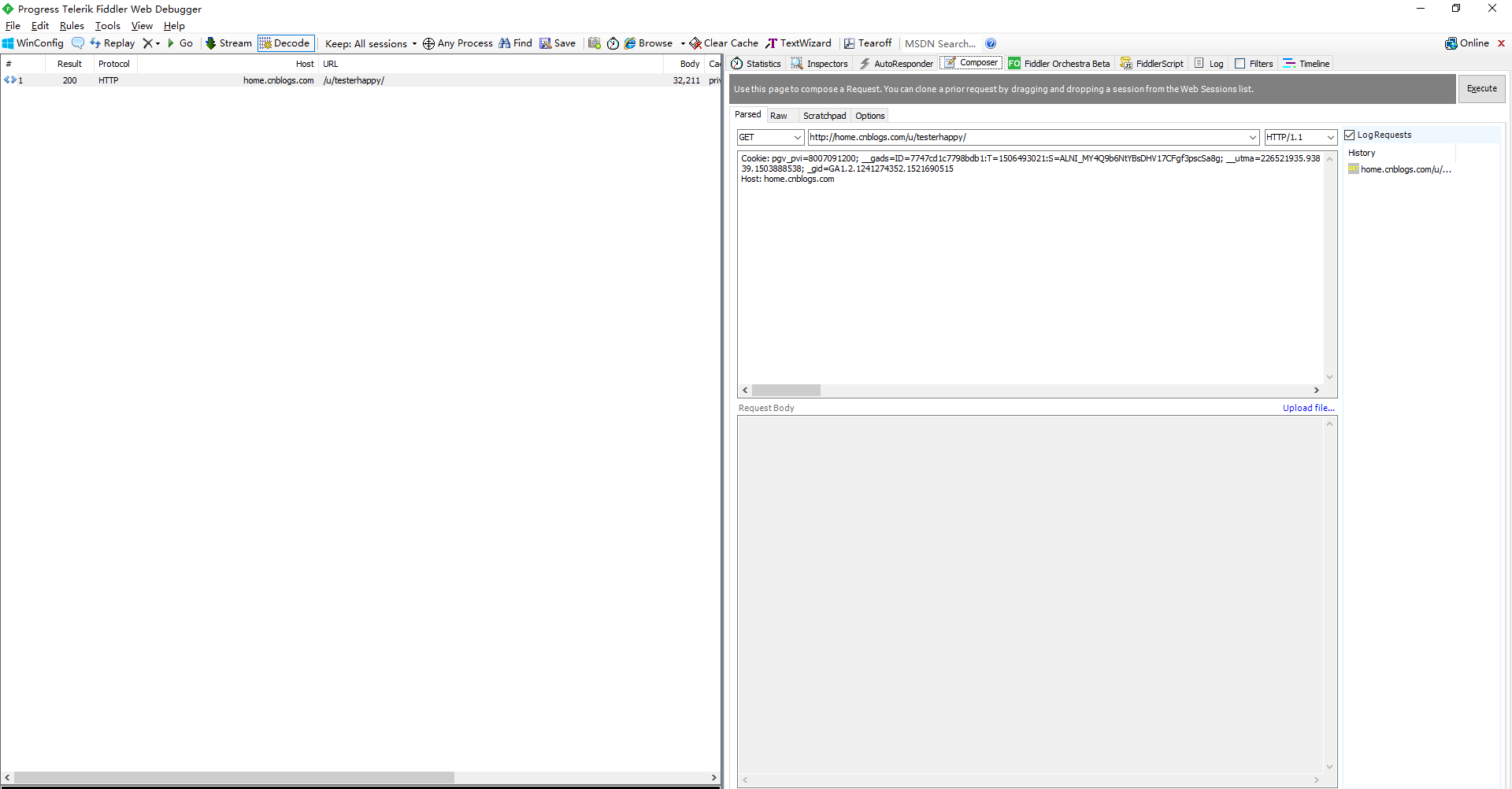
Task: Open the View menu
Action: click(142, 26)
